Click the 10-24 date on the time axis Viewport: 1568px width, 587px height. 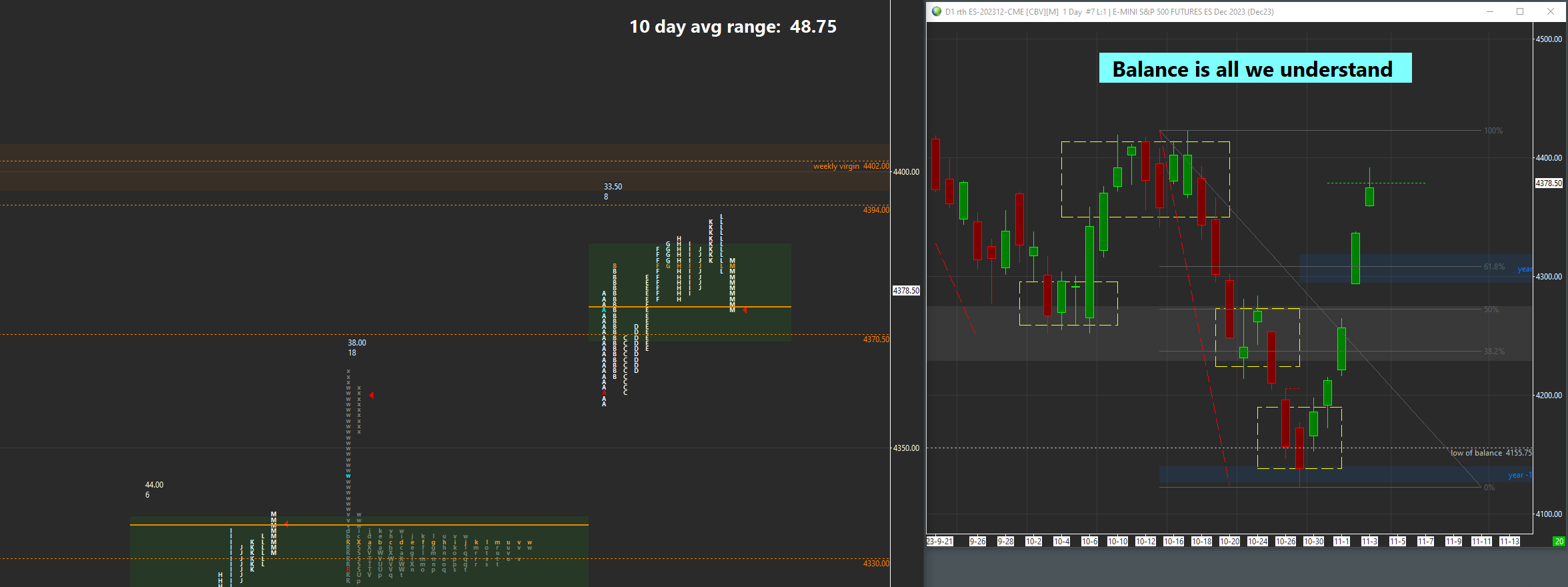click(x=1257, y=542)
